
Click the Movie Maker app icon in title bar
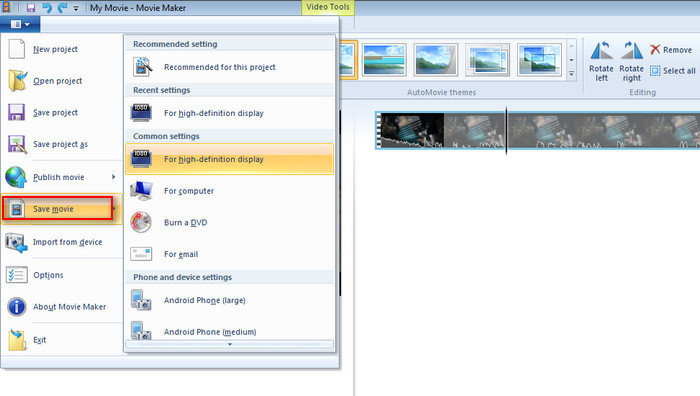pos(6,7)
